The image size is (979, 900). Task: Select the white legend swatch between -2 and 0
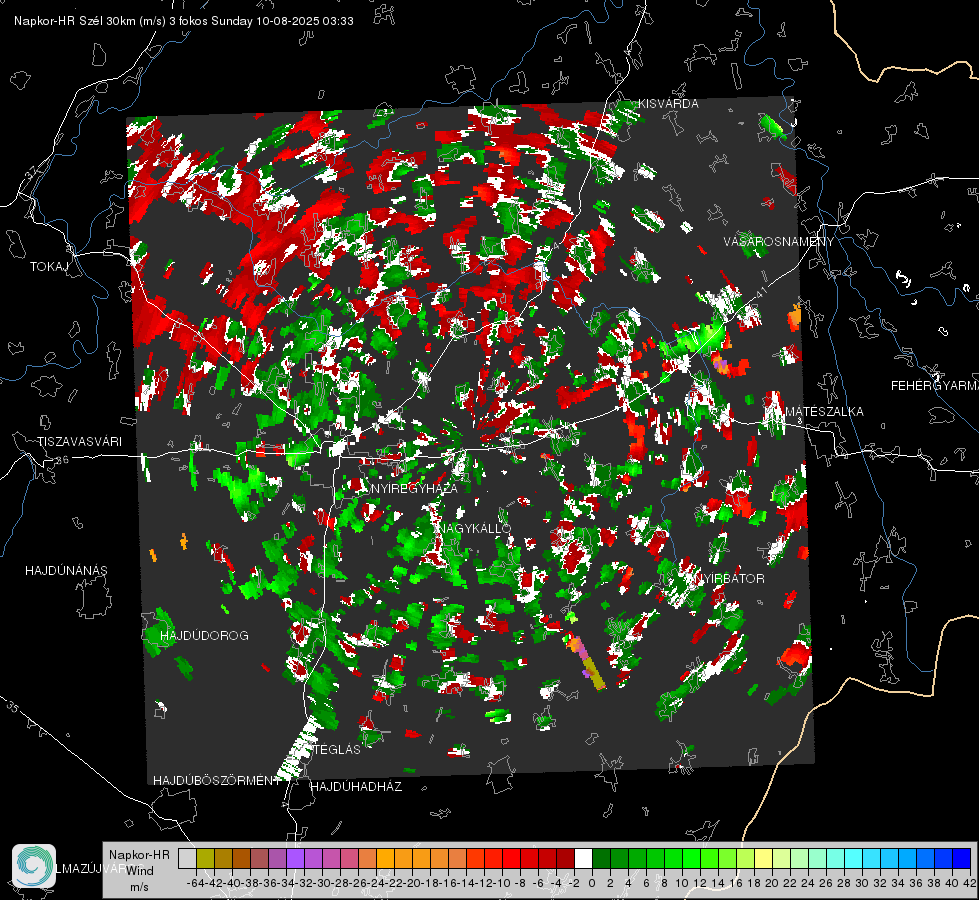coord(583,859)
